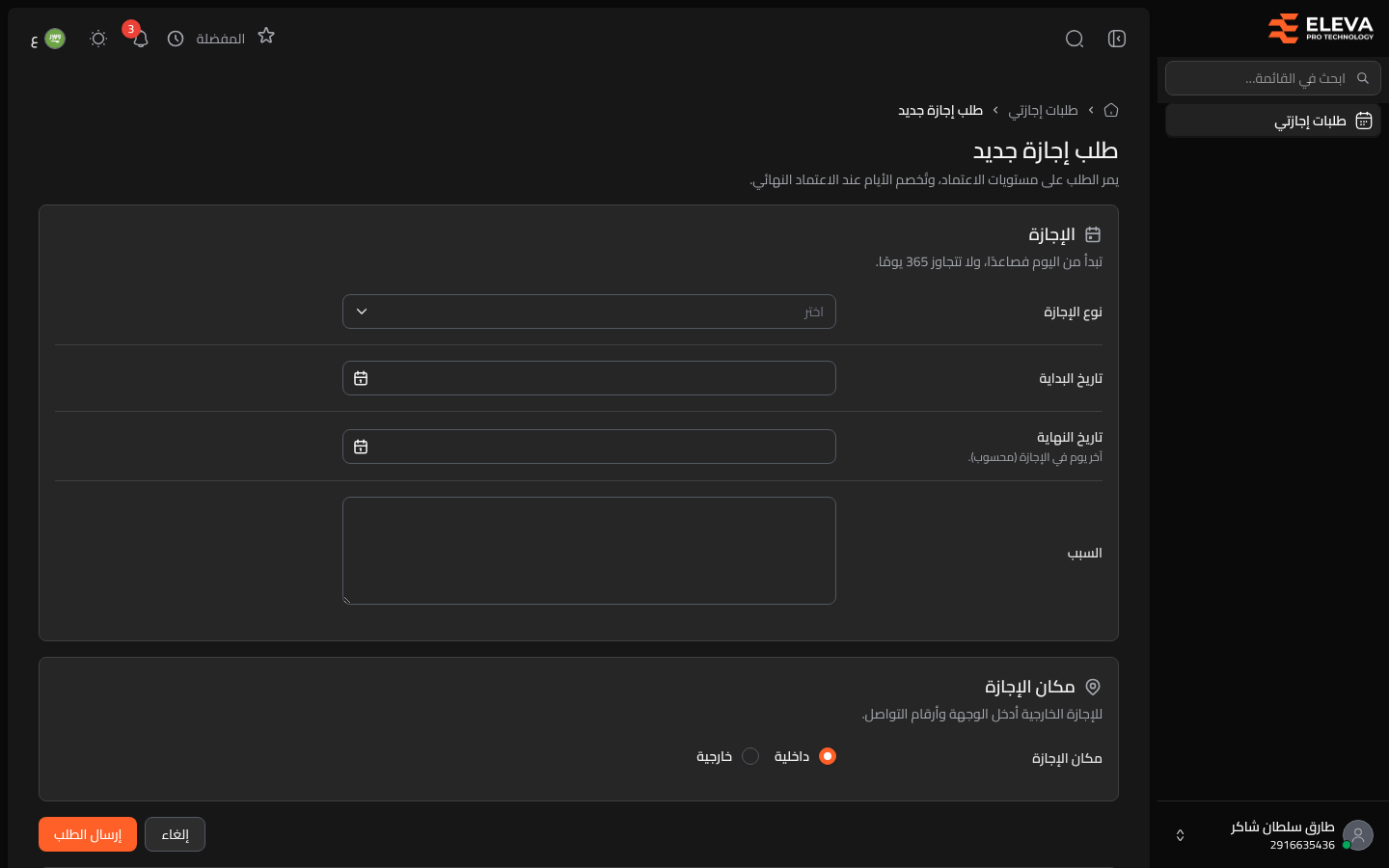This screenshot has width=1389, height=868.
Task: Open طلبات إجازتي in the sidebar menu
Action: 1273,121
